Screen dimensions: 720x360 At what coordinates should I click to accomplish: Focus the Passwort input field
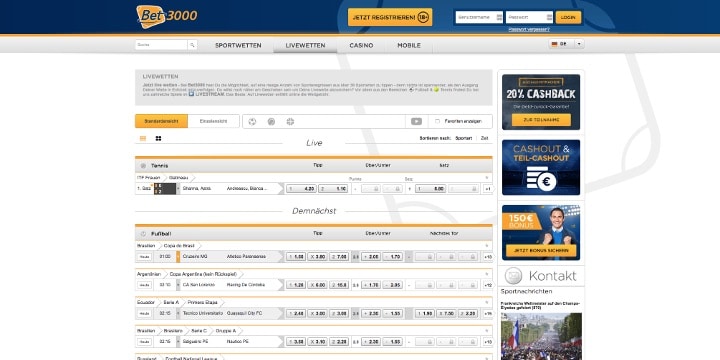tap(529, 17)
